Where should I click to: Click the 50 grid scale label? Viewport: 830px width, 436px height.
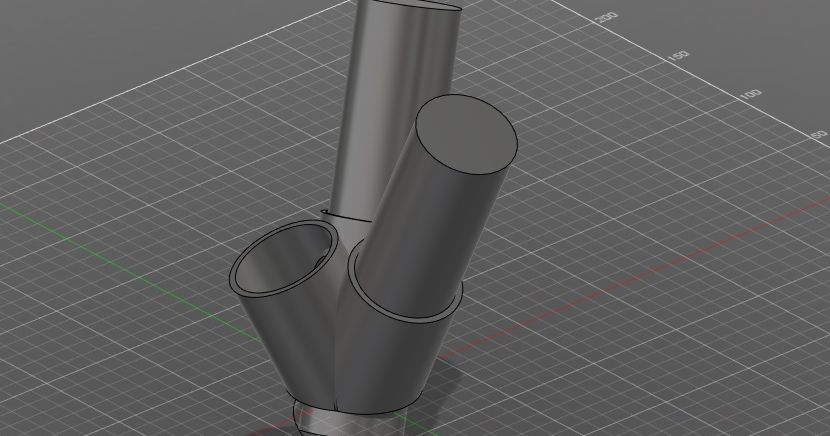(819, 135)
